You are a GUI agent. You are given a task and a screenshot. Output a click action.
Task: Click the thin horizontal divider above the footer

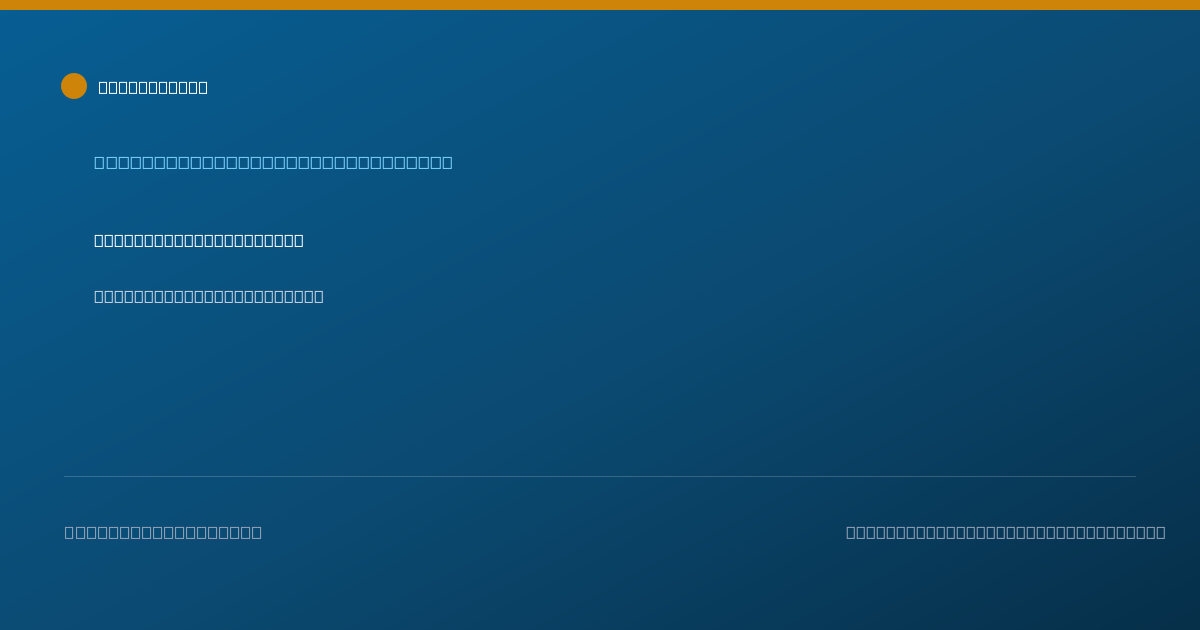[600, 476]
